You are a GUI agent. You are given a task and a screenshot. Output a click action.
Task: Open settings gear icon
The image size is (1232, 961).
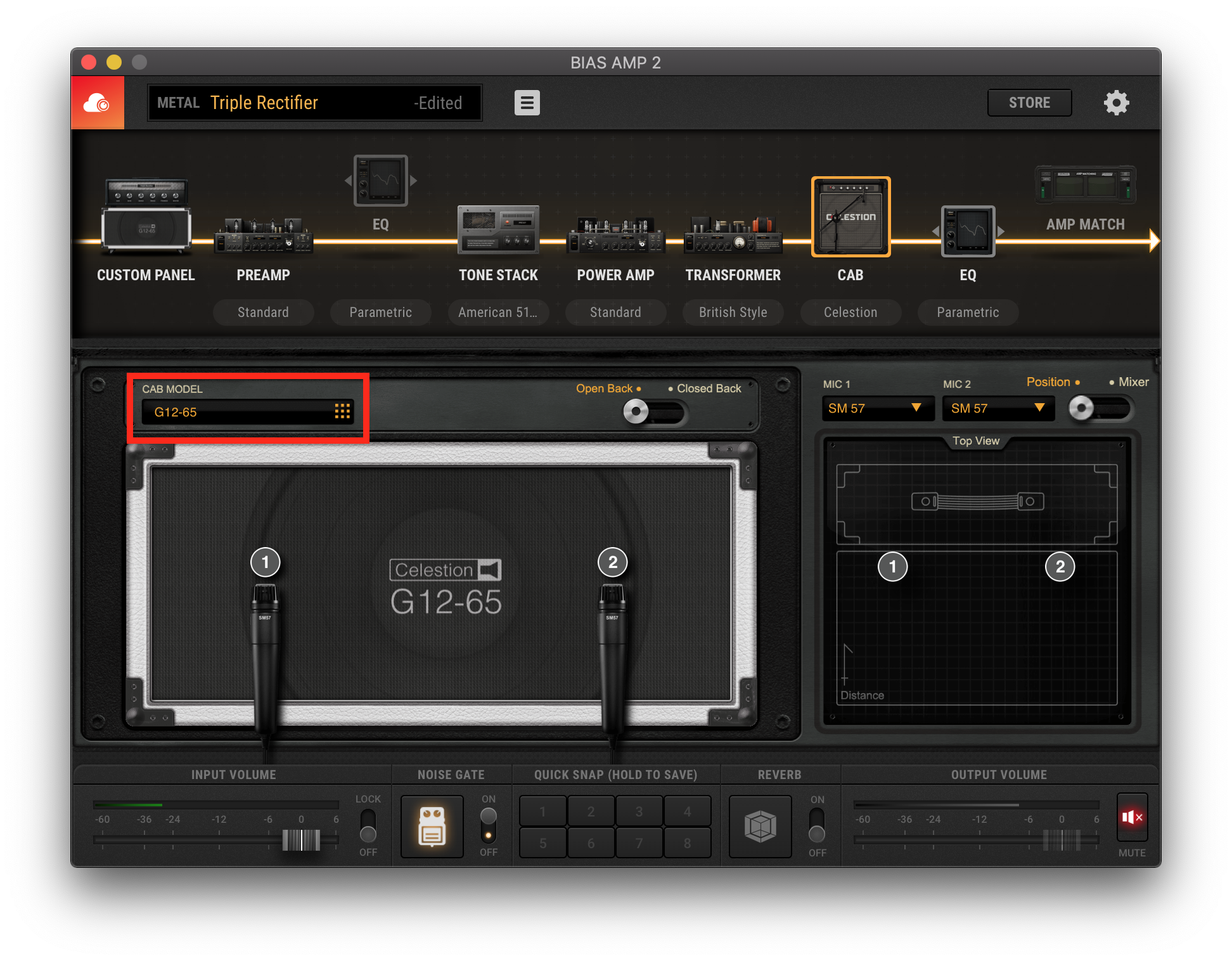(x=1116, y=103)
